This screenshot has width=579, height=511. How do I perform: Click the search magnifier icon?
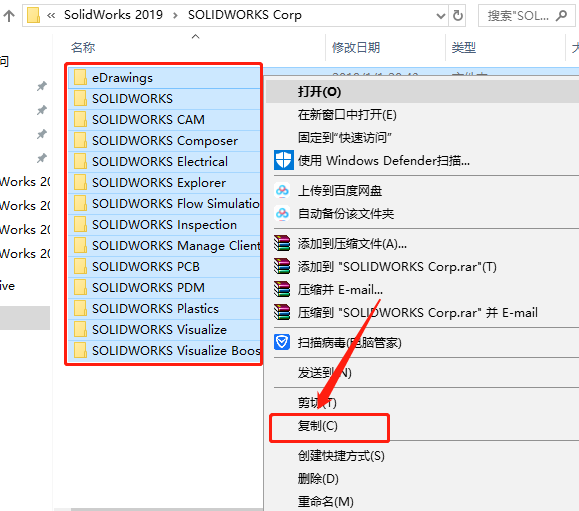click(562, 16)
